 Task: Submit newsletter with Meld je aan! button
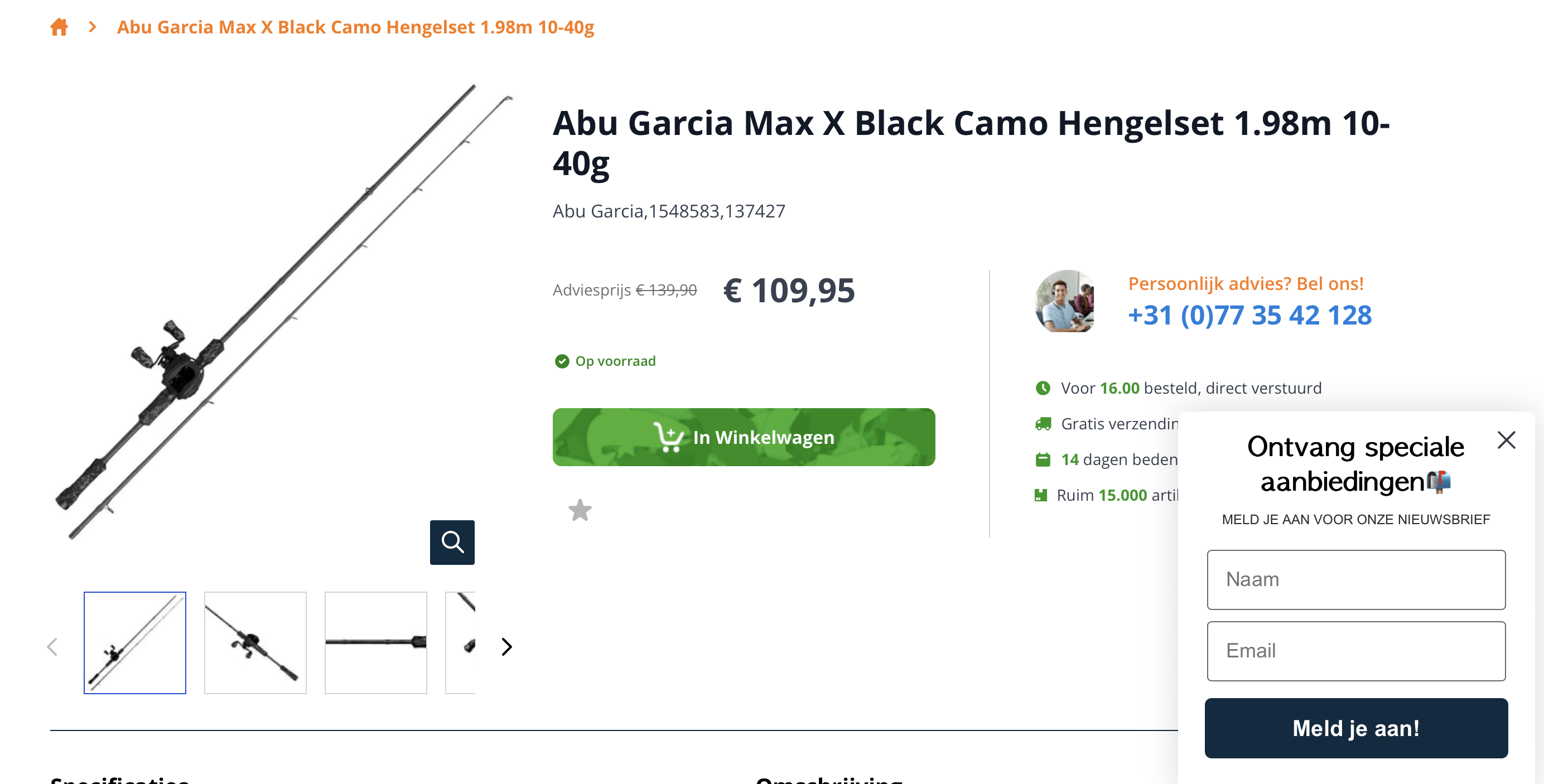[x=1356, y=728]
